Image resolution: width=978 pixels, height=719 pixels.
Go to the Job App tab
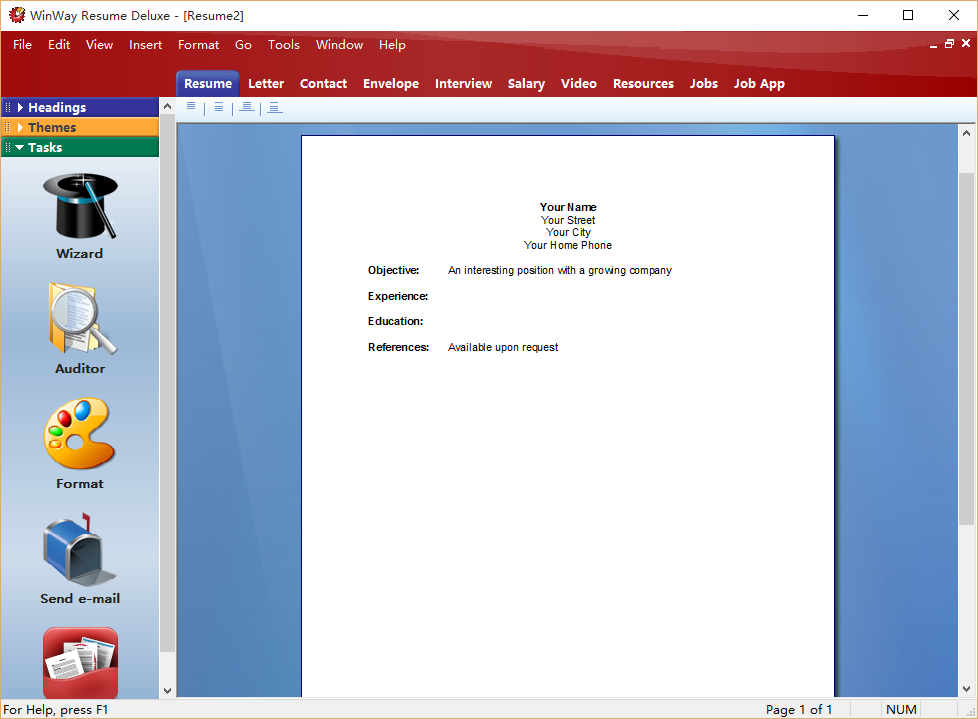[759, 84]
